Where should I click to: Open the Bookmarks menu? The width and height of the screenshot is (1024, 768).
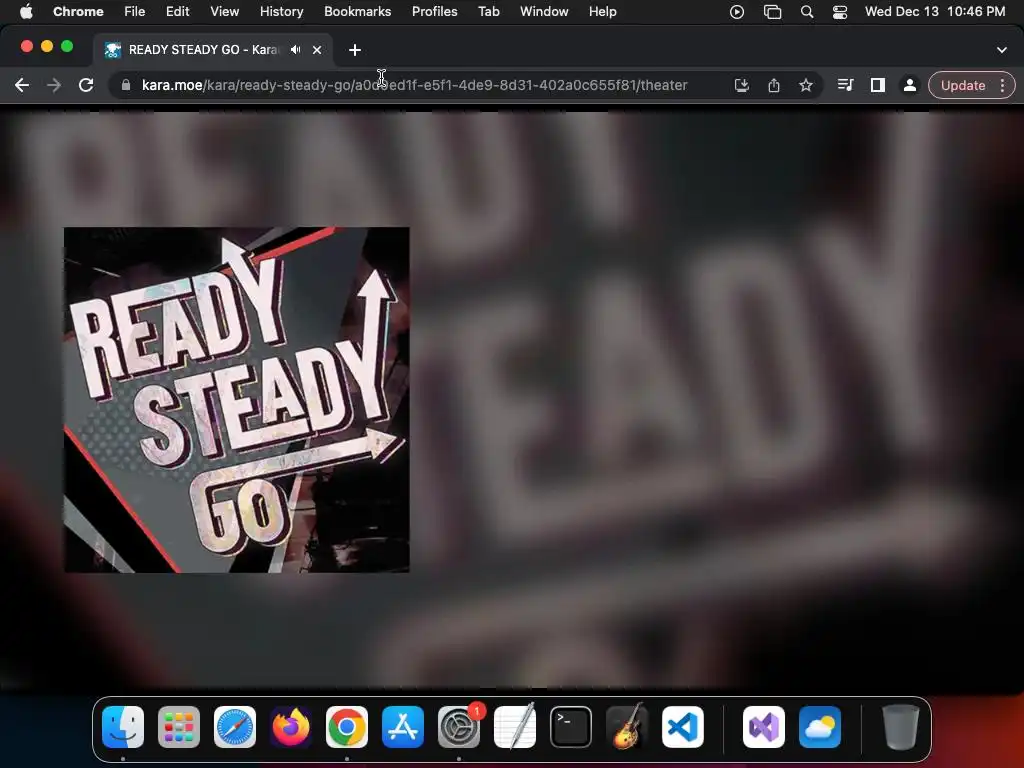[357, 11]
